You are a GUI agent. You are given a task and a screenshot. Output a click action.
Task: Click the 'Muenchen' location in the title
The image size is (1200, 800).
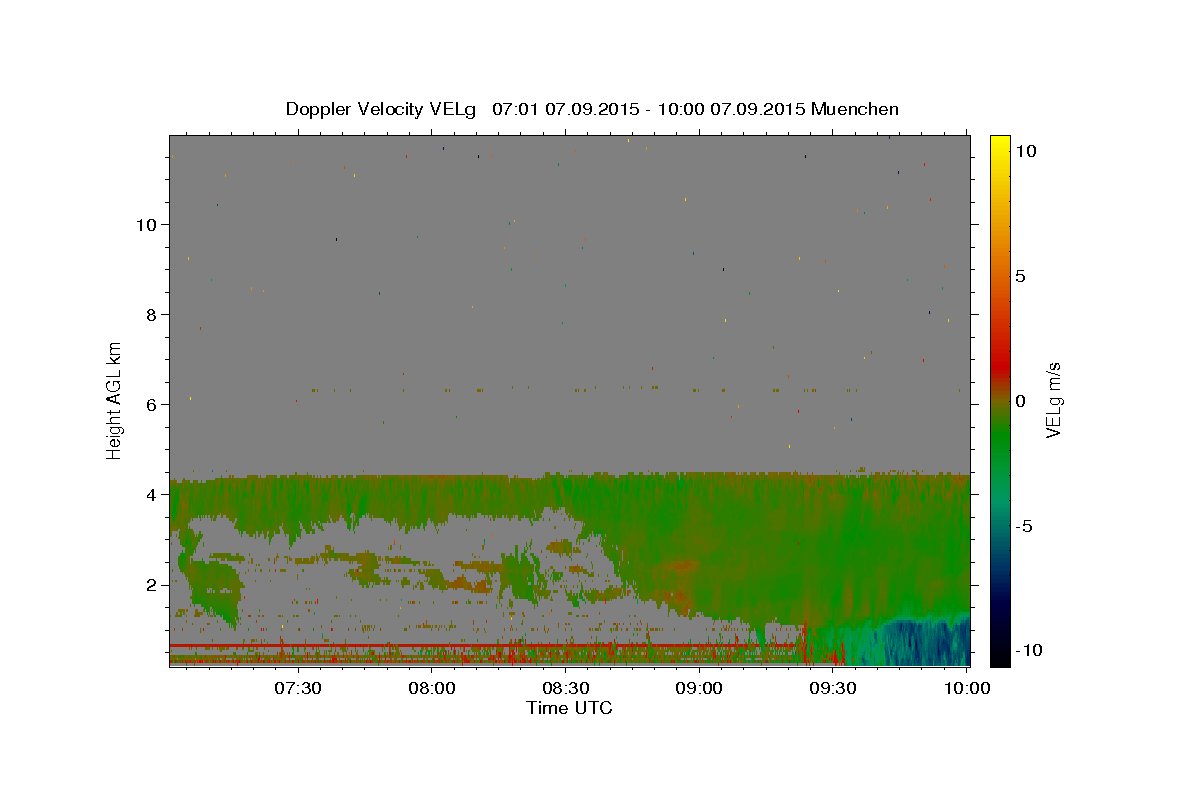855,109
